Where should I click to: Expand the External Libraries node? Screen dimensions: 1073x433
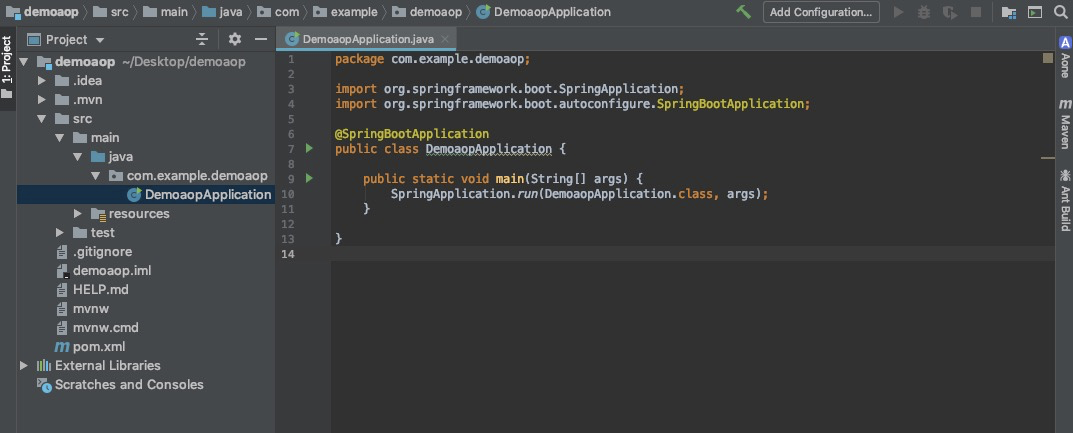click(24, 366)
